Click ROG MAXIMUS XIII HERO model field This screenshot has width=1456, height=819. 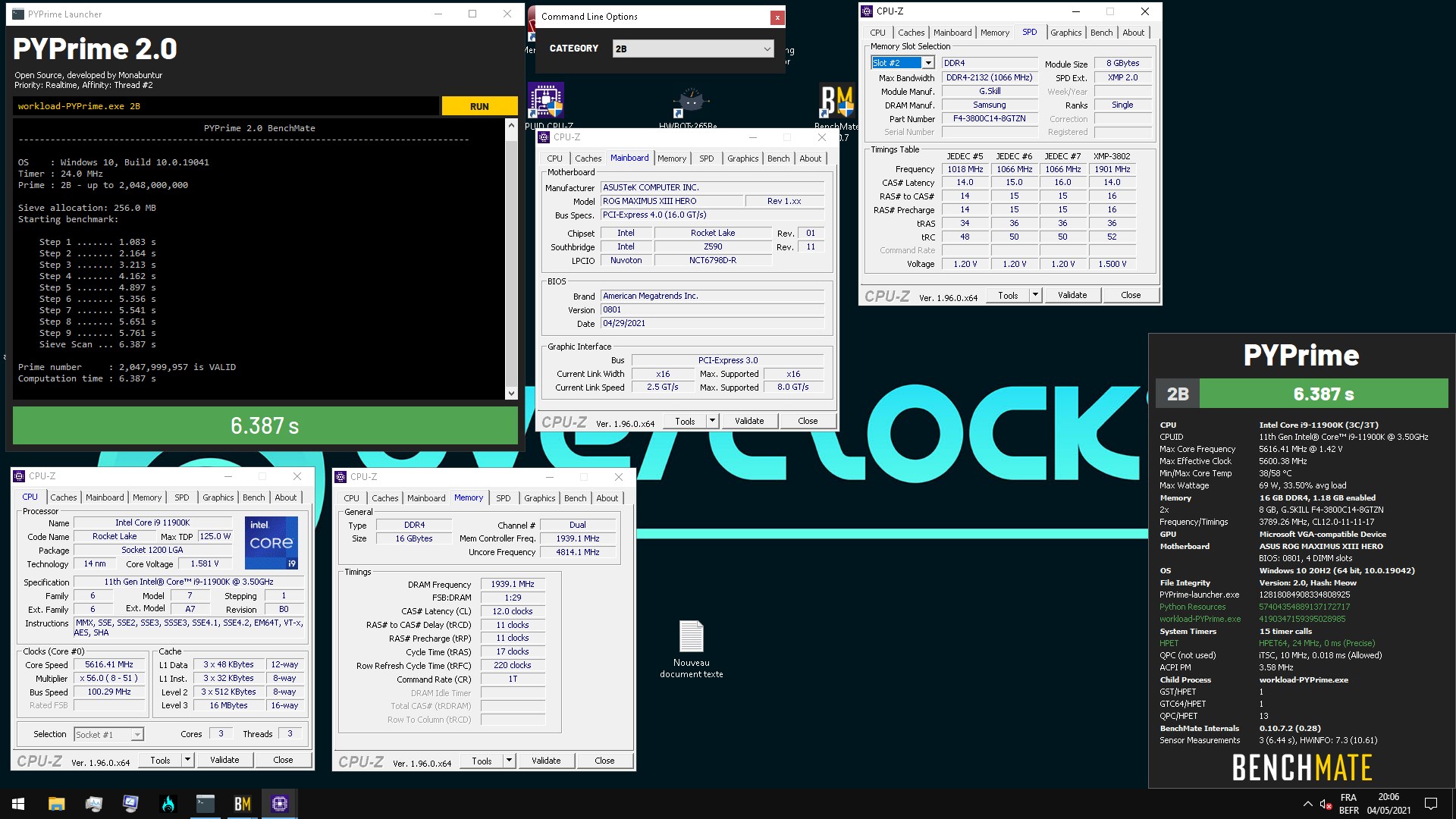point(670,201)
